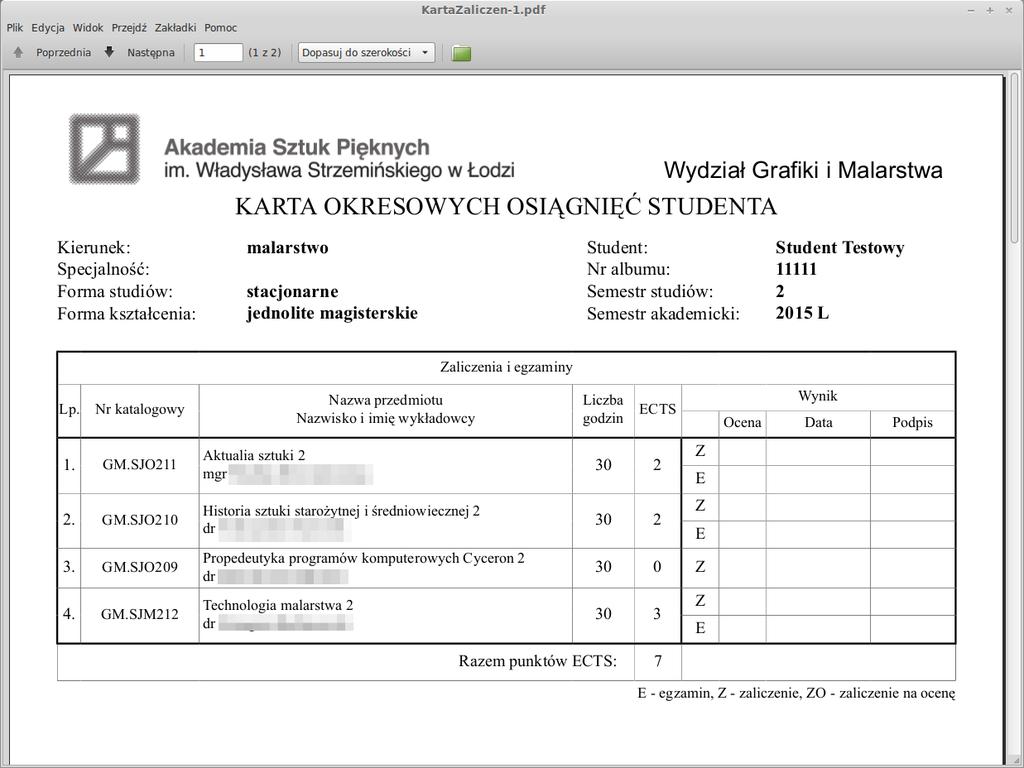Click Historia sztuki starożytnej i średniowiecznej 2

[342, 511]
